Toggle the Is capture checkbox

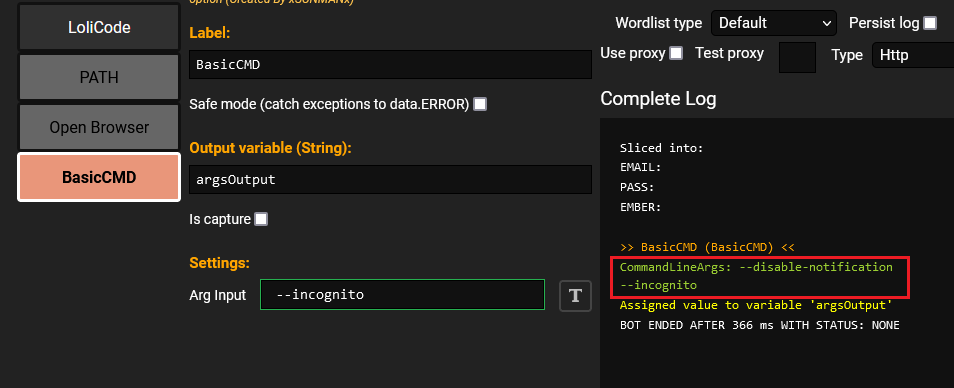[260, 219]
